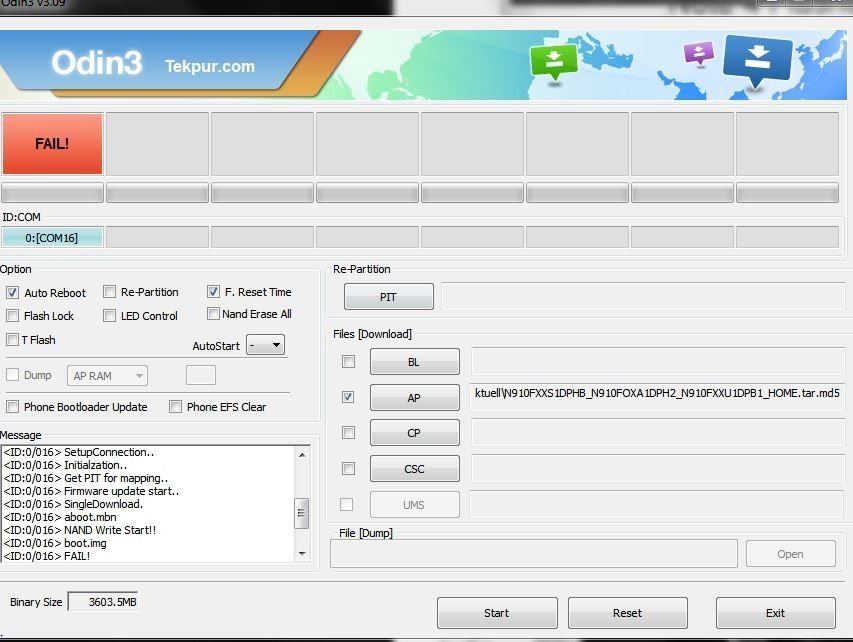Screen dimensions: 853x642
Task: Click the Open dump file button
Action: click(x=790, y=554)
